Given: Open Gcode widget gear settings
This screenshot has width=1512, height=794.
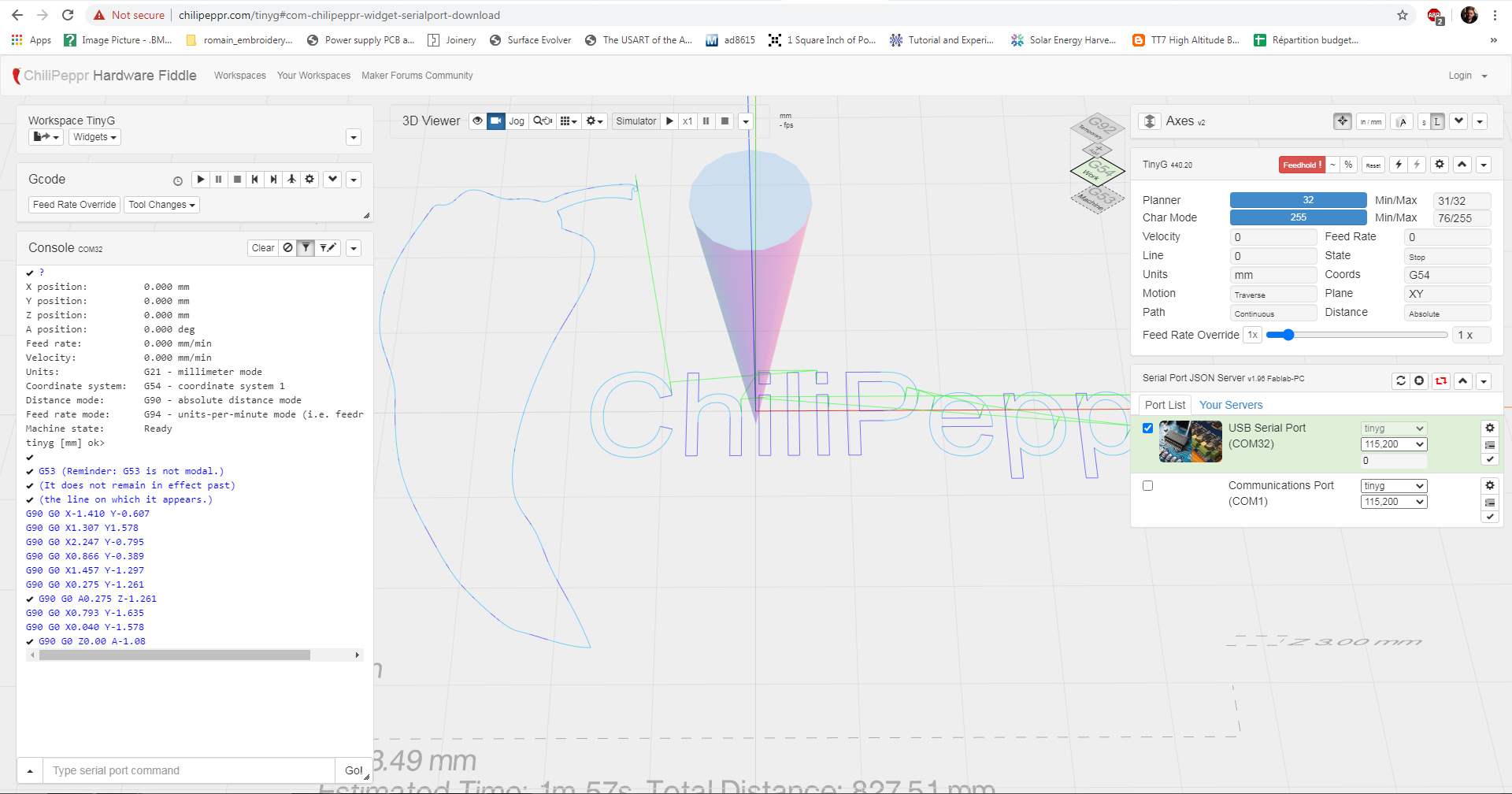Looking at the screenshot, I should (309, 180).
